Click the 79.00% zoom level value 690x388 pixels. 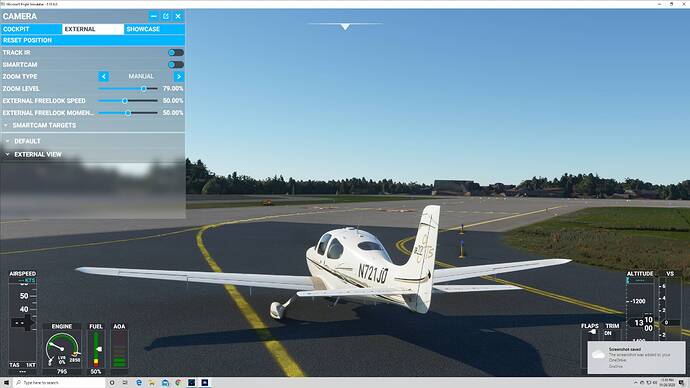pyautogui.click(x=173, y=88)
